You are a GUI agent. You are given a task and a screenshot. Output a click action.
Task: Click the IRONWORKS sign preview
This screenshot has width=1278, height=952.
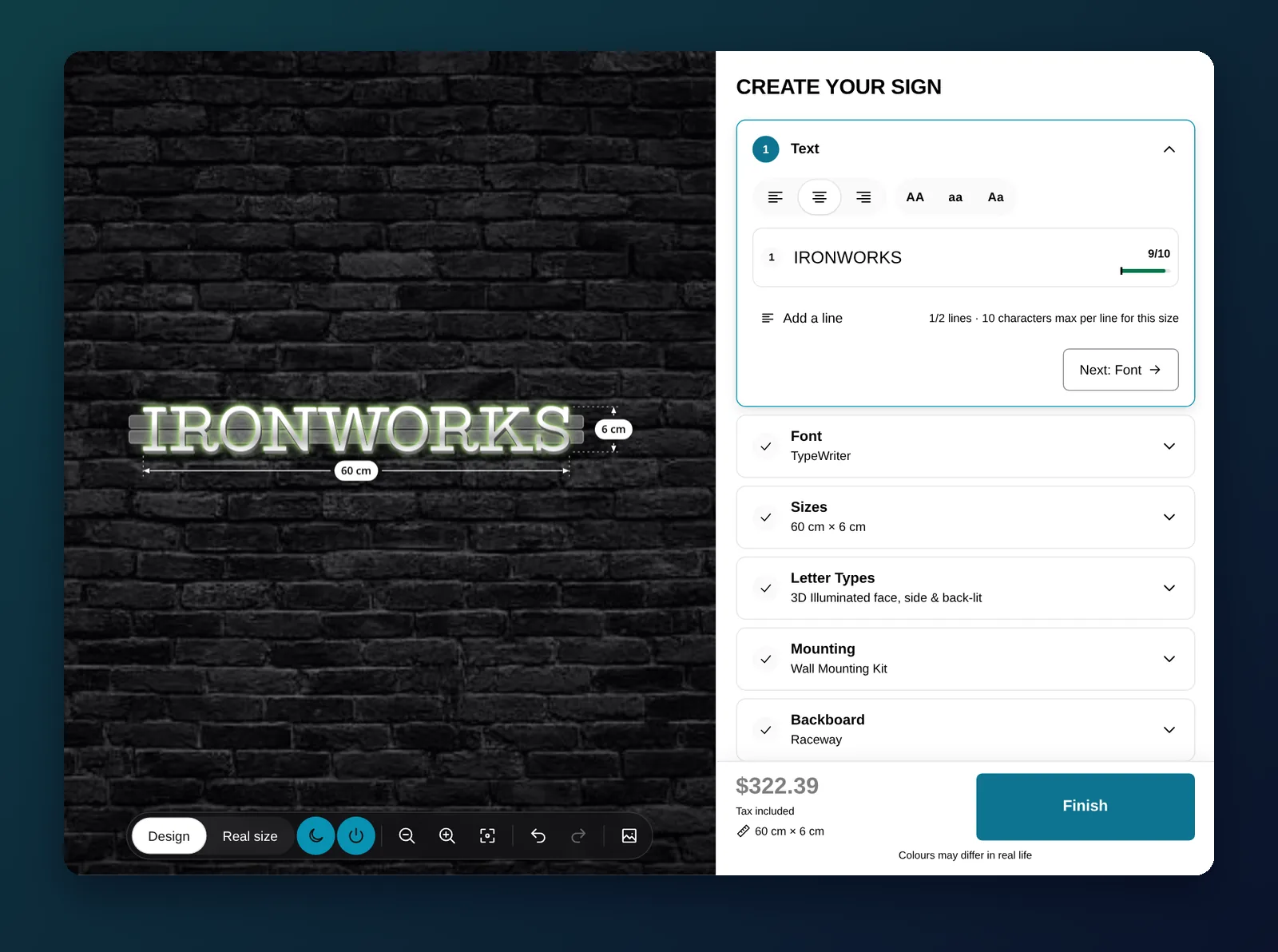356,429
